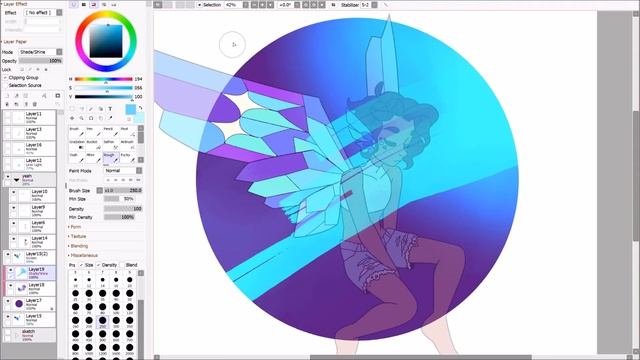Create a new layer folder
This screenshot has height=360, width=640.
coord(26,96)
